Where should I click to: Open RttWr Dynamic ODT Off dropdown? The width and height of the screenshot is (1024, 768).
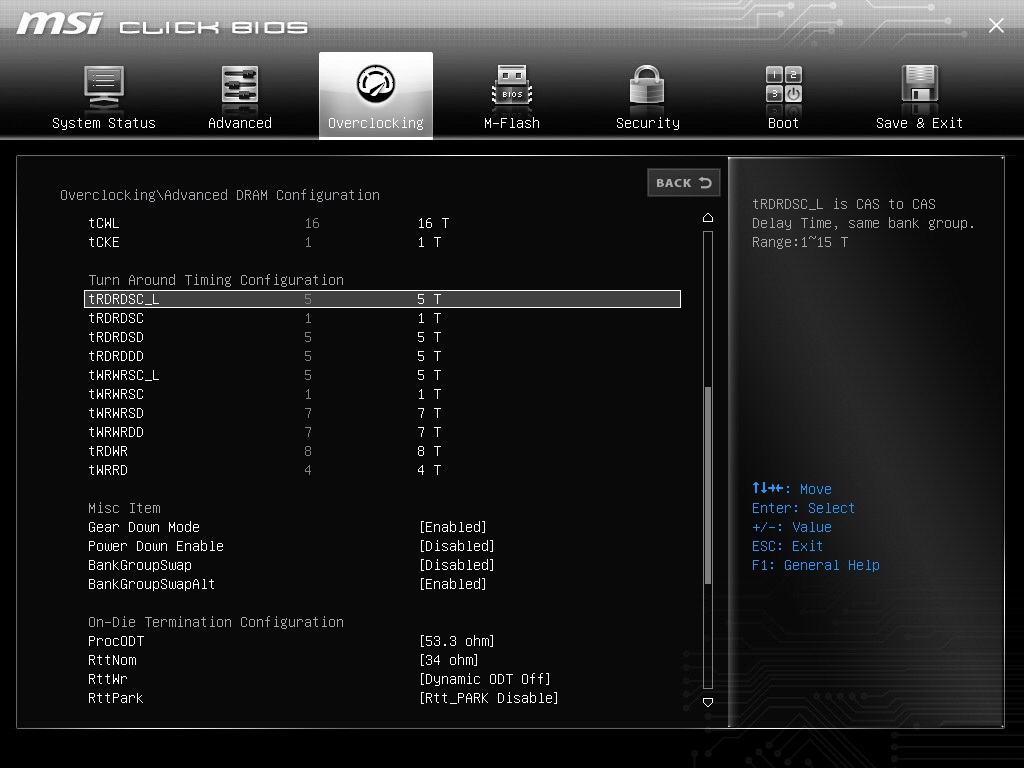[485, 679]
